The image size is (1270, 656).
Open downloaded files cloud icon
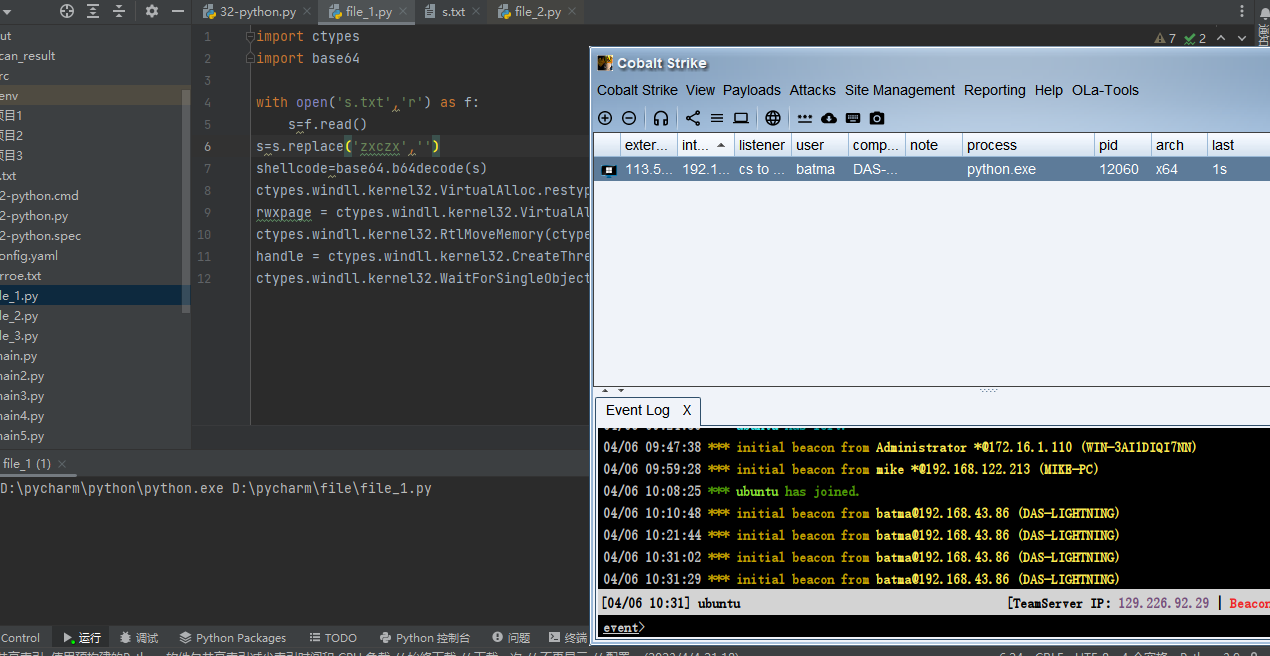pos(829,118)
